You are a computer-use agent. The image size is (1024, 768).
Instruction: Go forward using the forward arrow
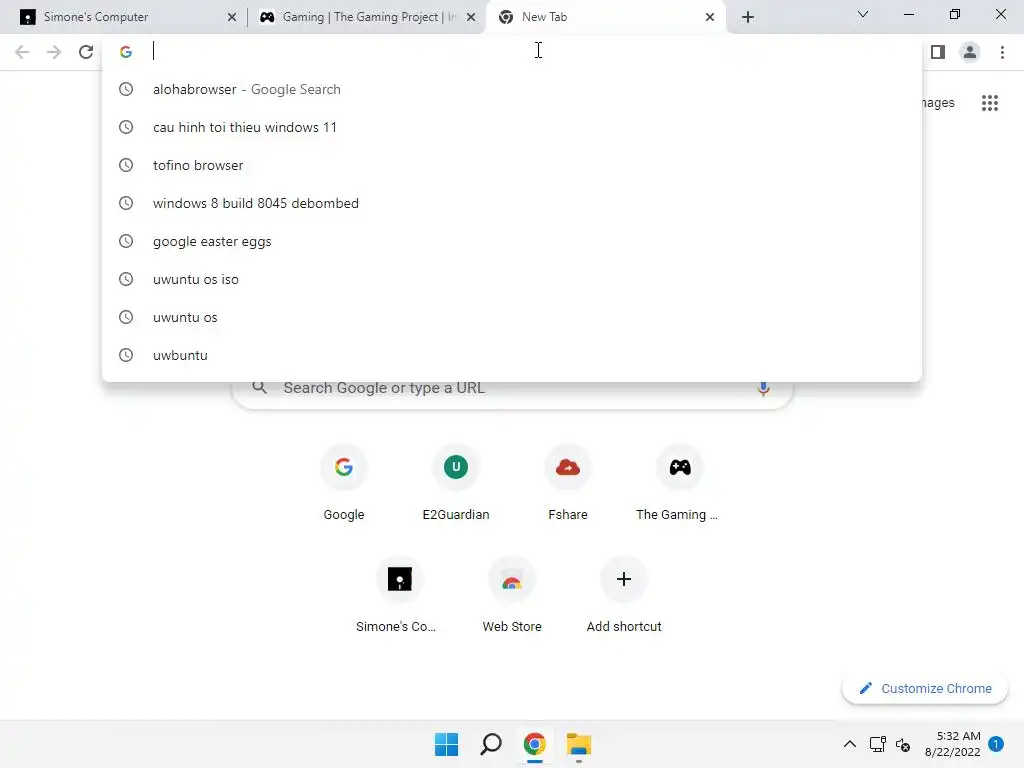(54, 52)
